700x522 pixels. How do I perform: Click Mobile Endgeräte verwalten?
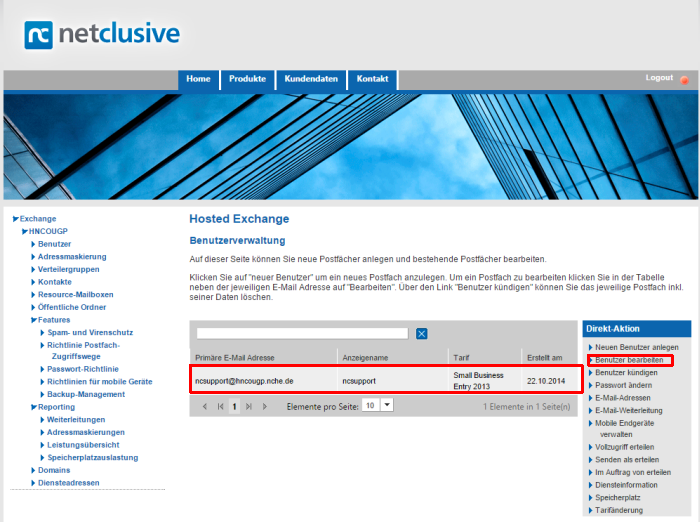[624, 429]
